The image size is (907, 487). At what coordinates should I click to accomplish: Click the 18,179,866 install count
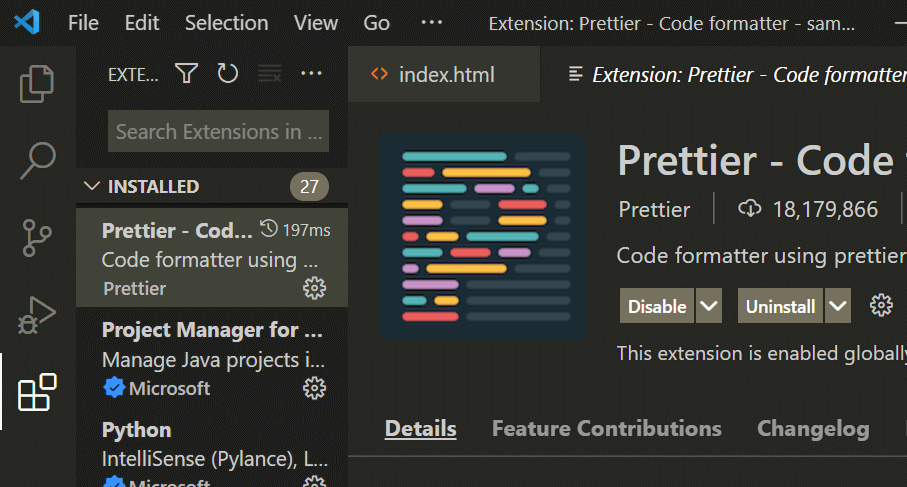click(x=825, y=209)
